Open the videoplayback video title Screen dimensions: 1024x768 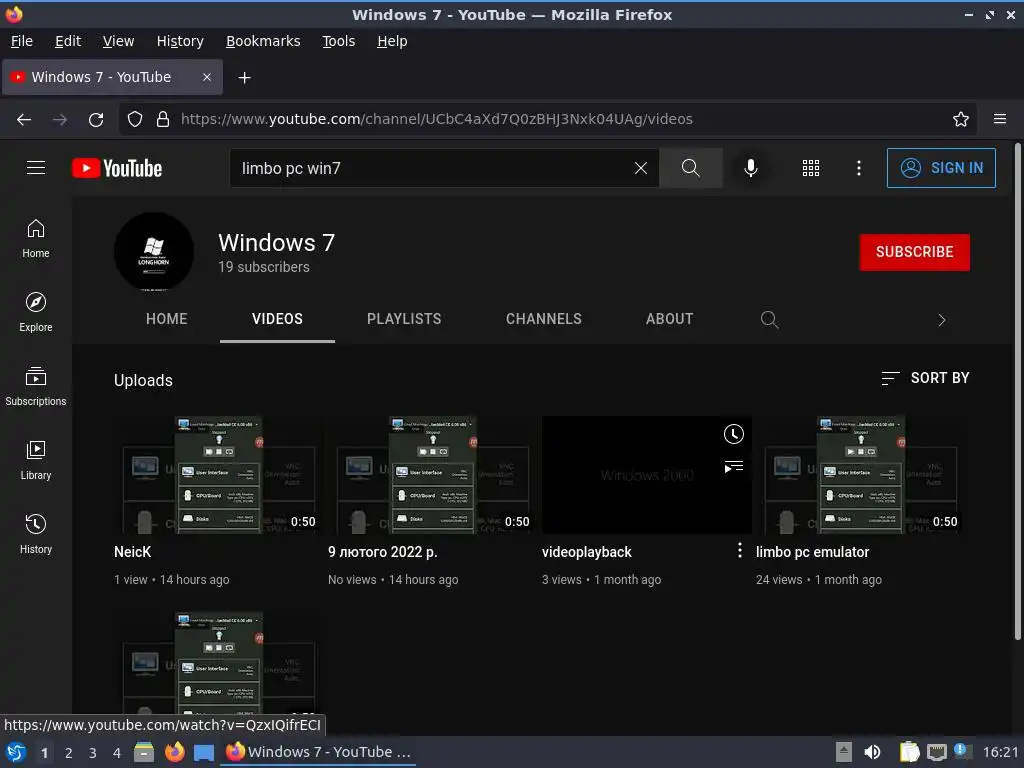tap(586, 552)
